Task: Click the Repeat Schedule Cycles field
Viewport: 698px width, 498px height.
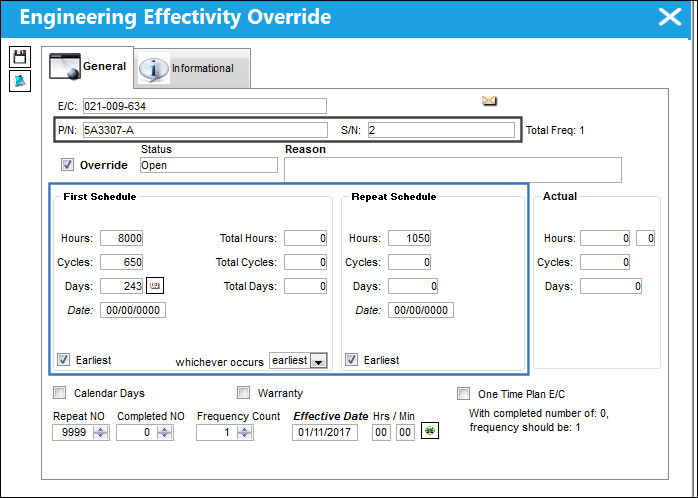Action: (x=410, y=262)
